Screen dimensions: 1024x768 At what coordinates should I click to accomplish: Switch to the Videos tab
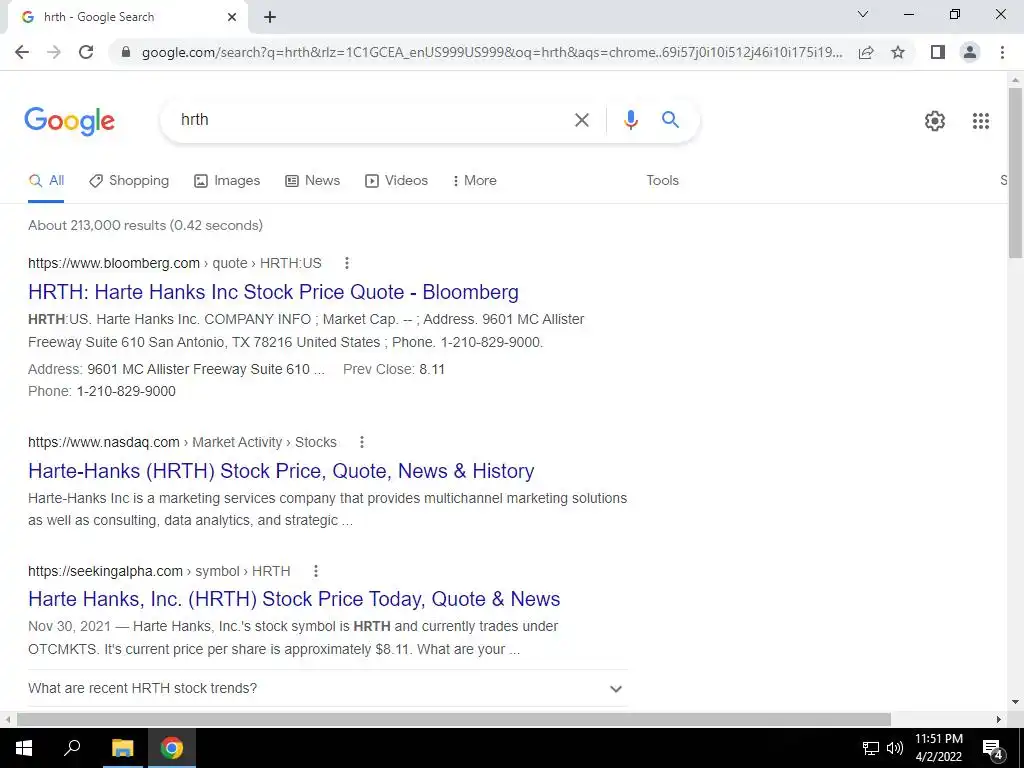point(396,181)
